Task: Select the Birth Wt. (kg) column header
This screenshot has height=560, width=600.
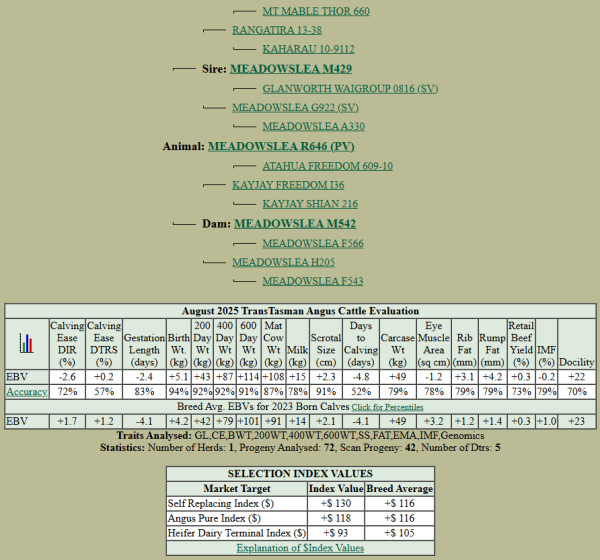Action: [179, 344]
